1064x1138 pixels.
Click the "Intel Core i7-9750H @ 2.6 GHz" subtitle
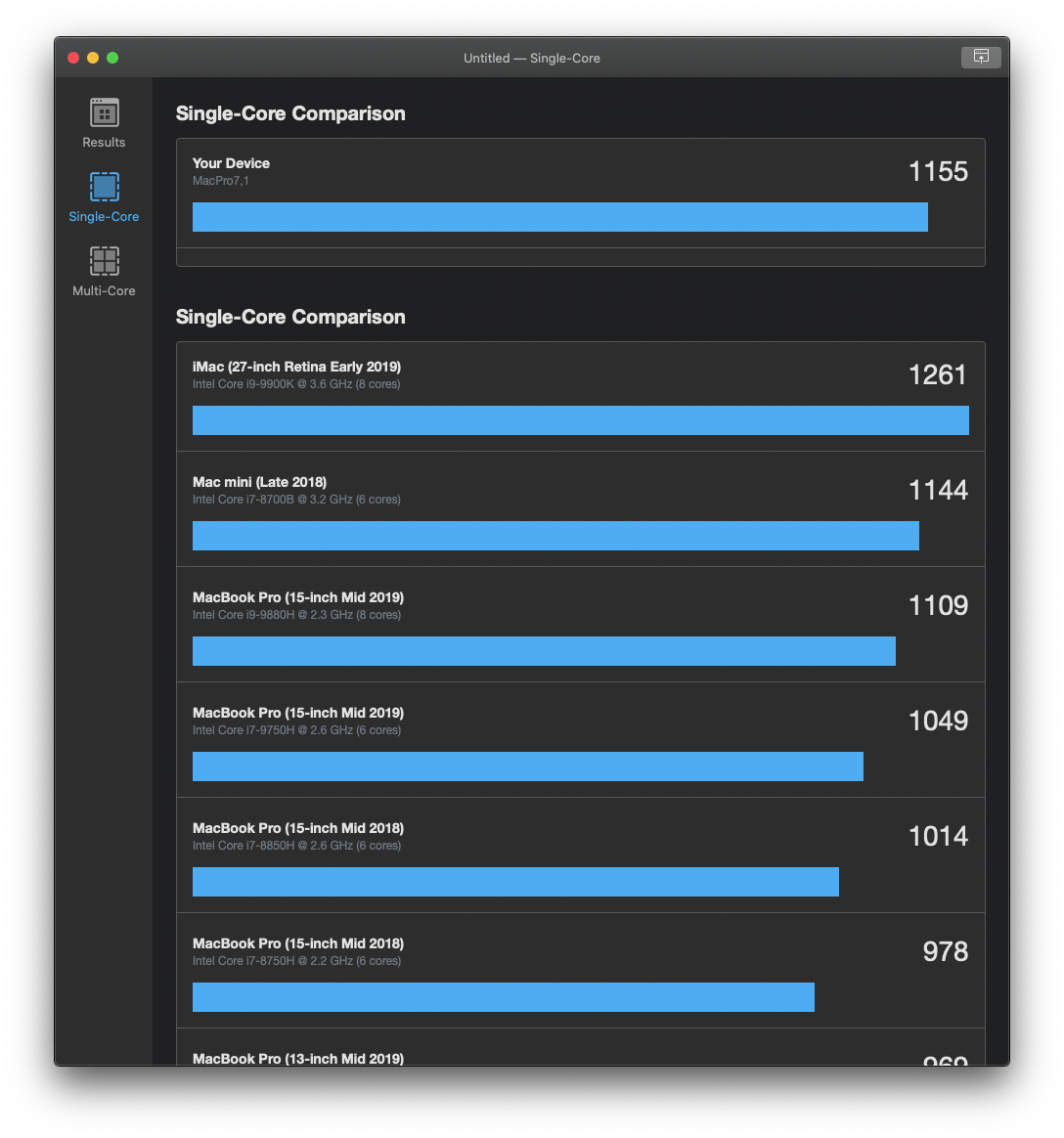click(x=297, y=730)
